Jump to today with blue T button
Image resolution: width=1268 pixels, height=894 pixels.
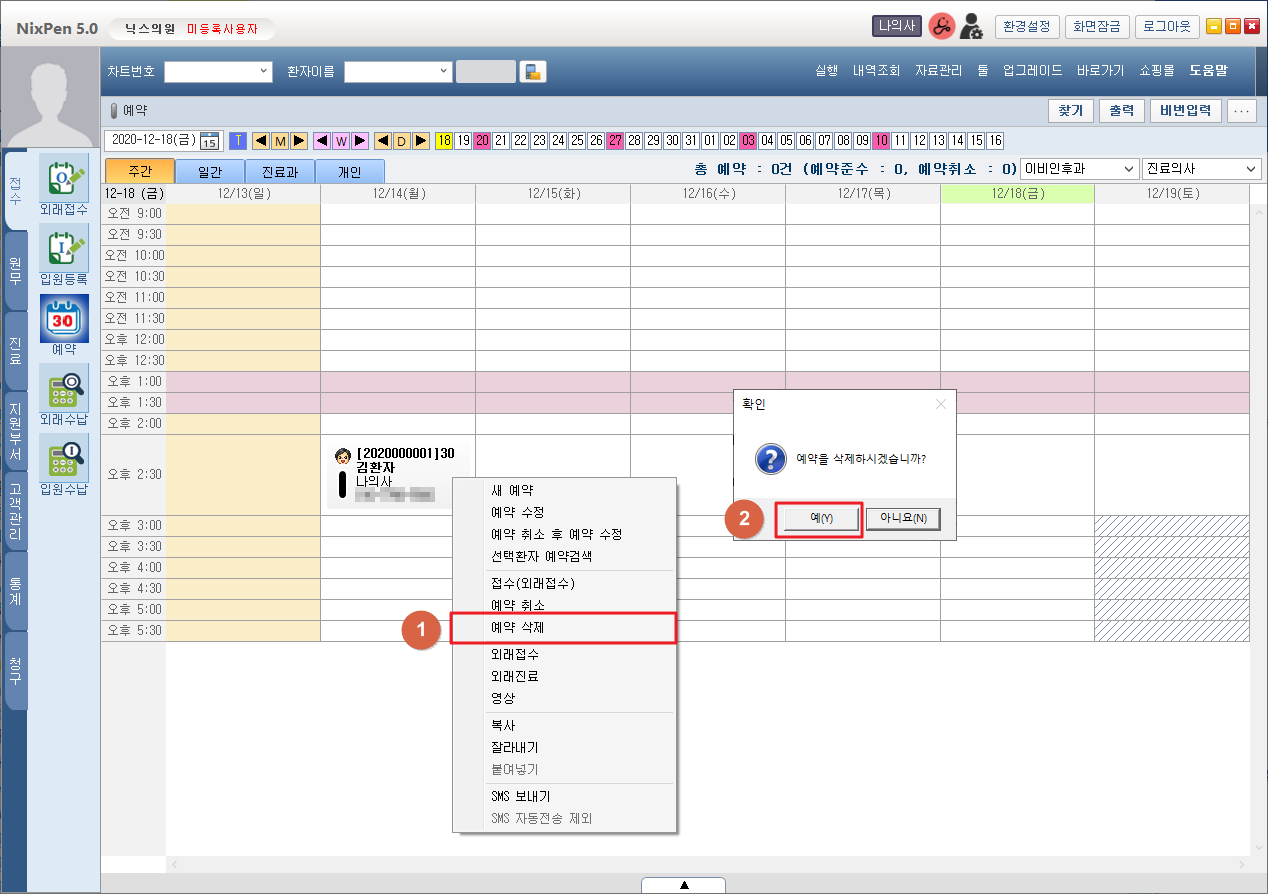point(238,141)
